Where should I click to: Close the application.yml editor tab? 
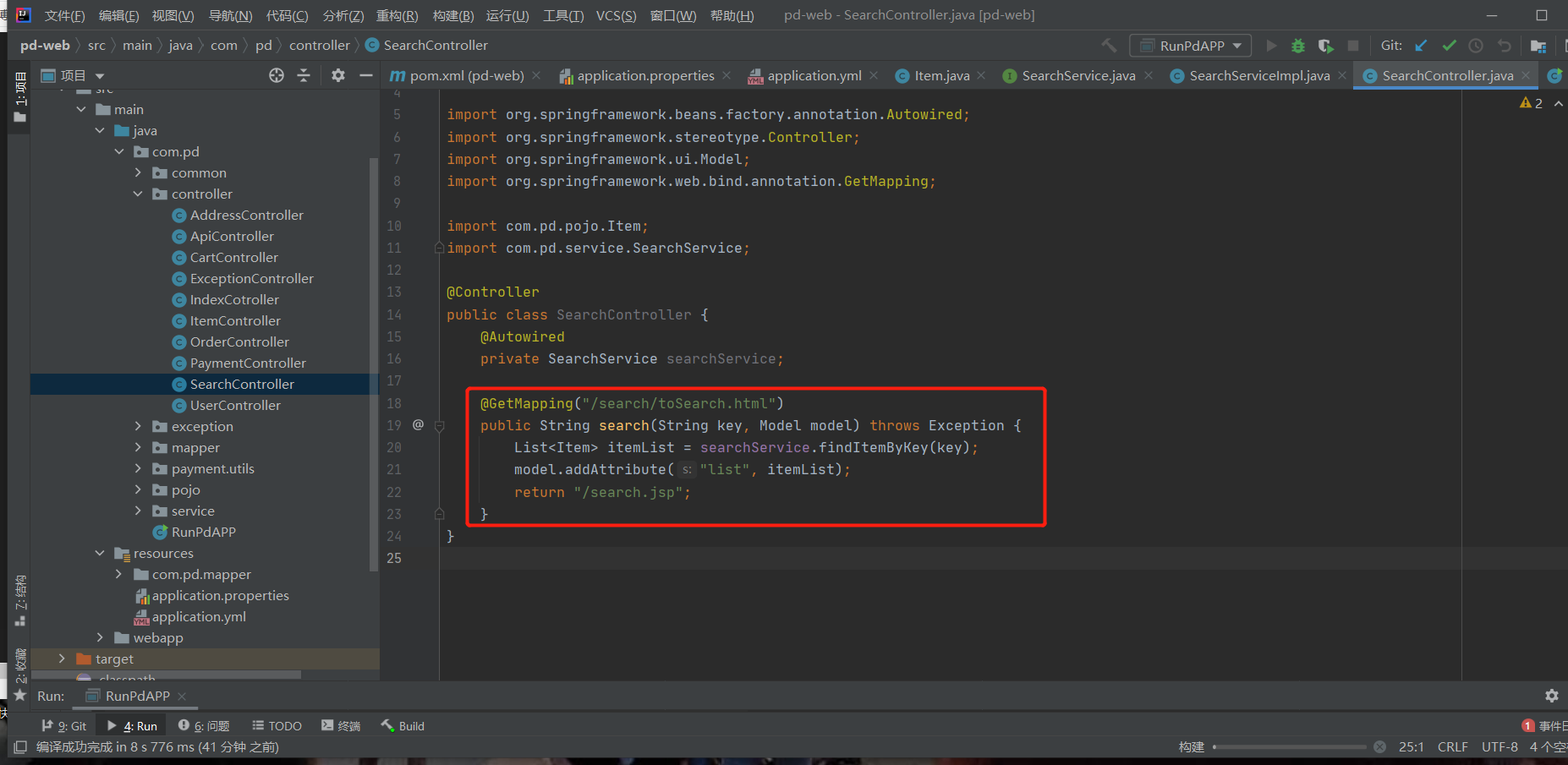[x=874, y=75]
